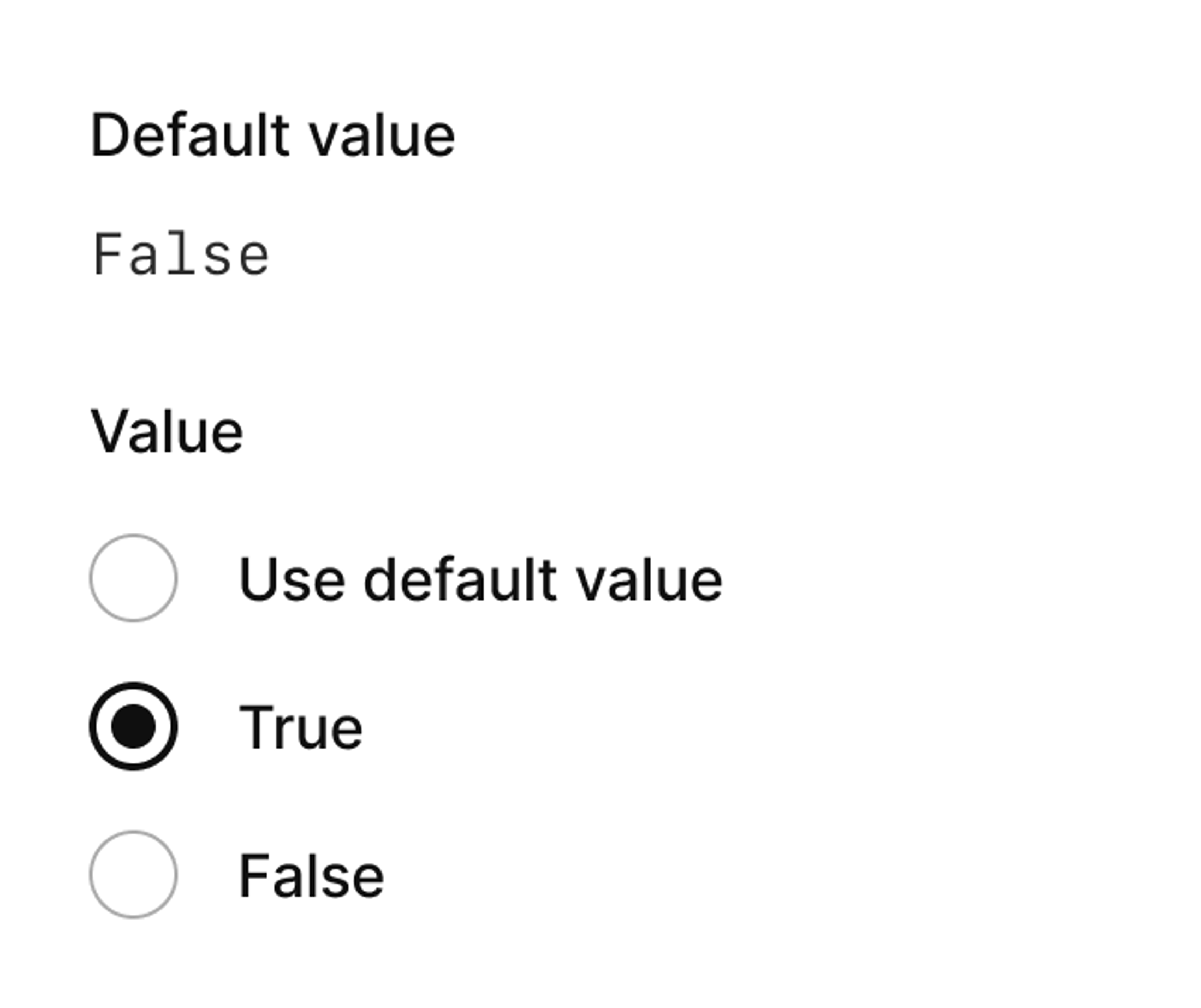Screen dimensions: 1201x1008
Task: Click the "Value" section heading
Action: point(167,432)
